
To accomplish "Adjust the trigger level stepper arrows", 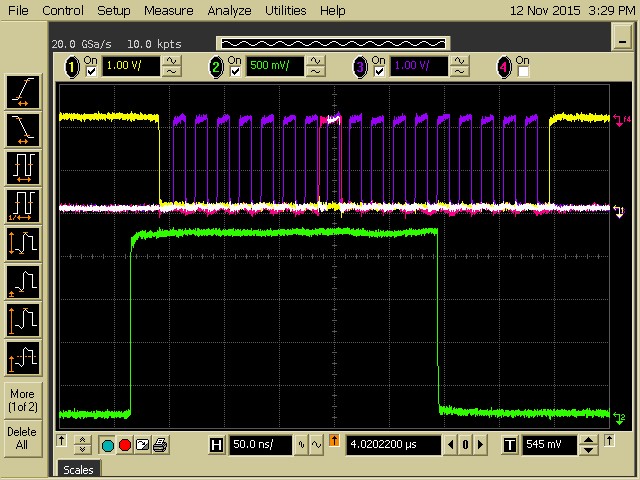I will [589, 443].
